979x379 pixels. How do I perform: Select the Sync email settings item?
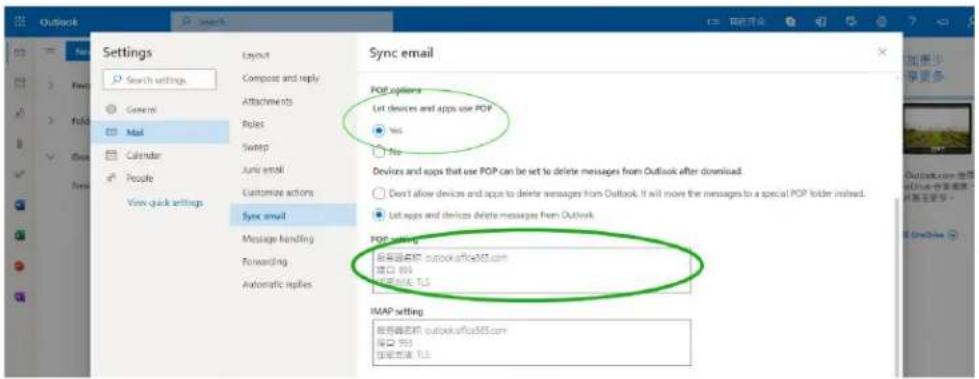[x=292, y=215]
